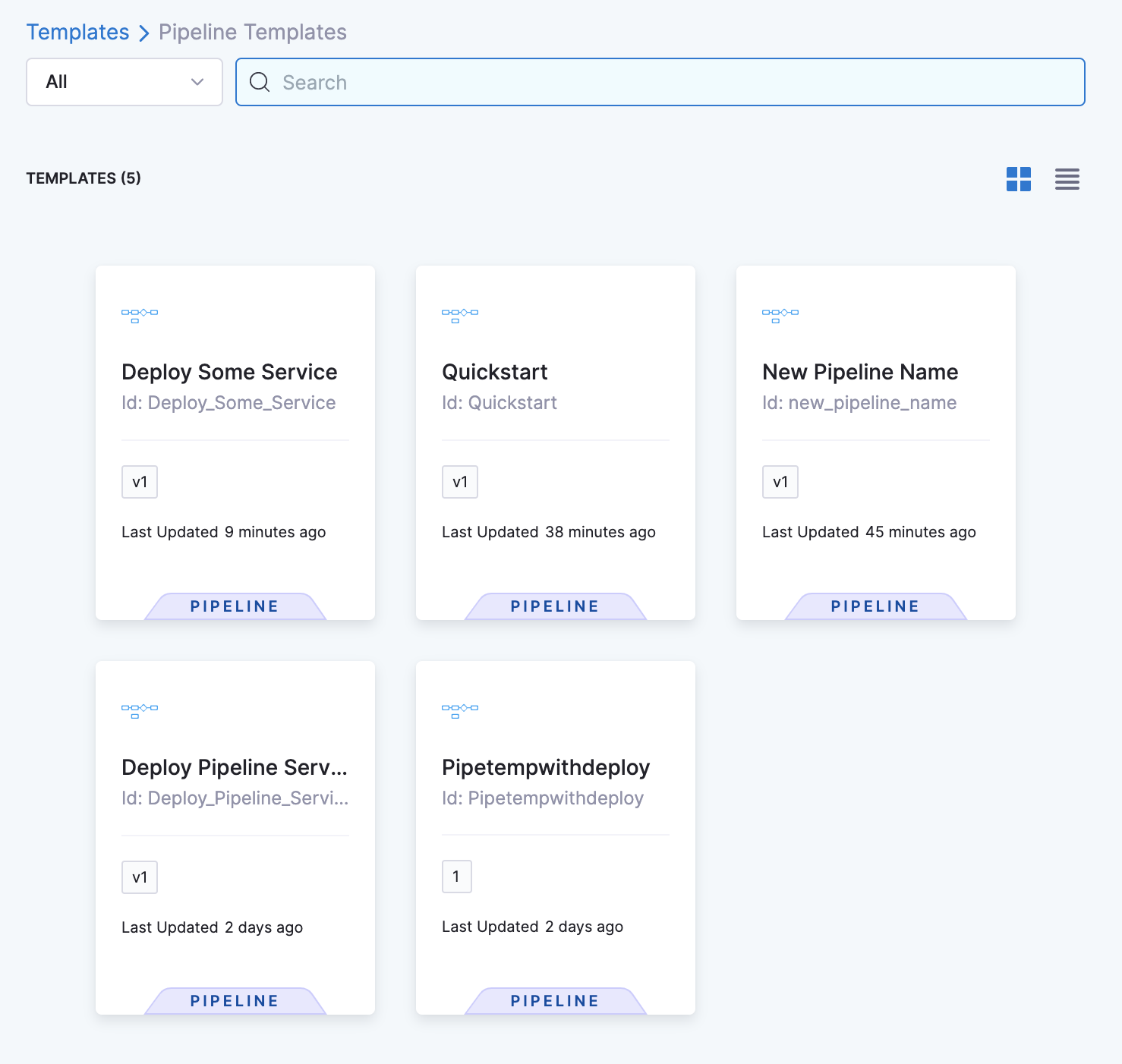The width and height of the screenshot is (1122, 1064).
Task: Switch to grid view layout
Action: coord(1018,179)
